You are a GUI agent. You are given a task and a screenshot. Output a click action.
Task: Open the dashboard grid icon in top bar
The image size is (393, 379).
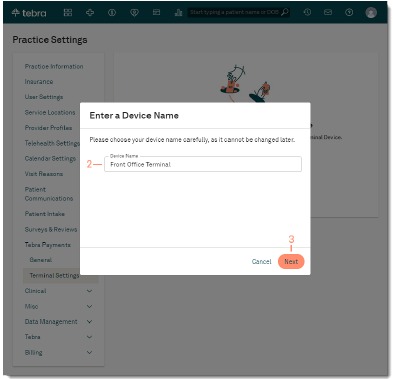pyautogui.click(x=68, y=13)
